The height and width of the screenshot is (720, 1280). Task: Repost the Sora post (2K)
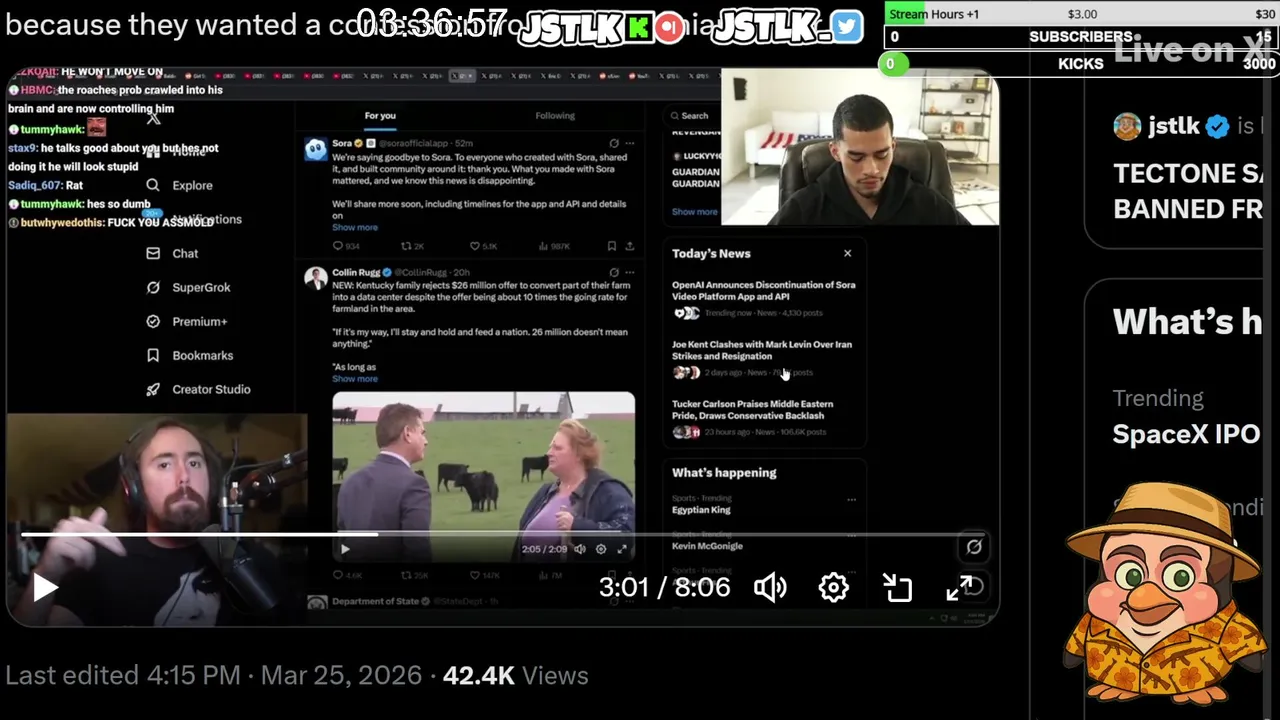[x=412, y=246]
